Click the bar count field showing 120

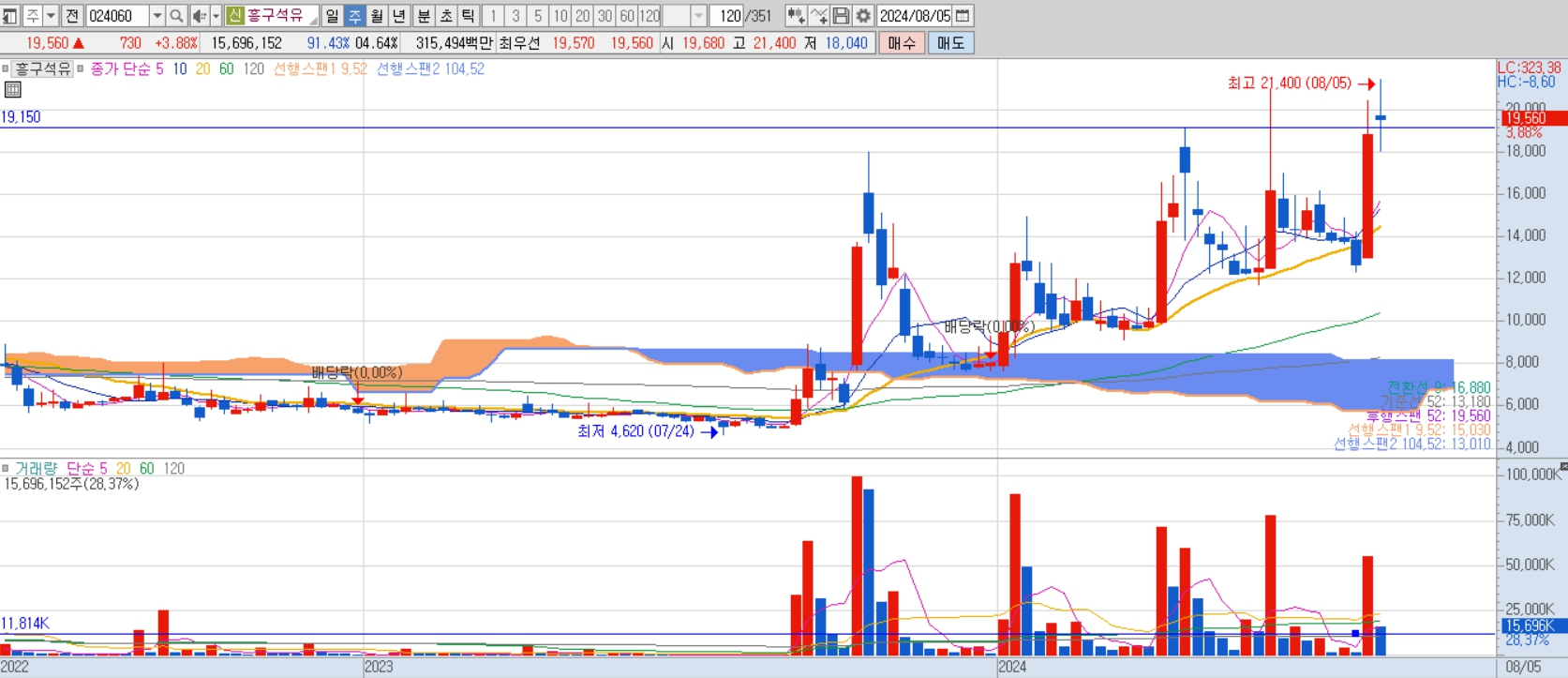click(726, 16)
